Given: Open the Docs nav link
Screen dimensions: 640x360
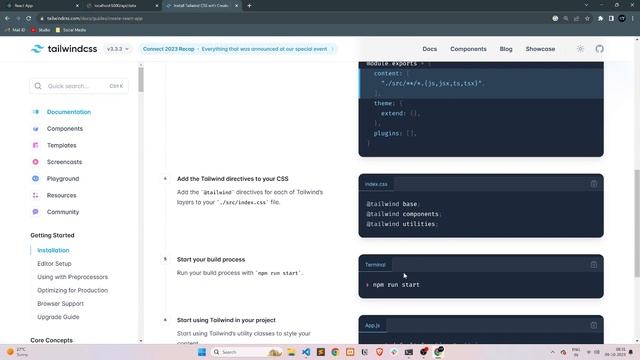Looking at the screenshot, I should [x=429, y=49].
